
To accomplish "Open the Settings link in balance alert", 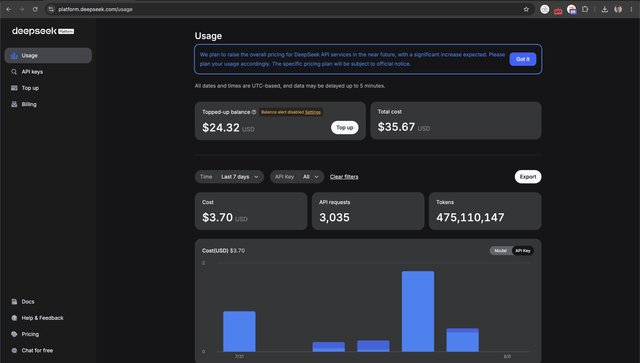I will 313,112.
